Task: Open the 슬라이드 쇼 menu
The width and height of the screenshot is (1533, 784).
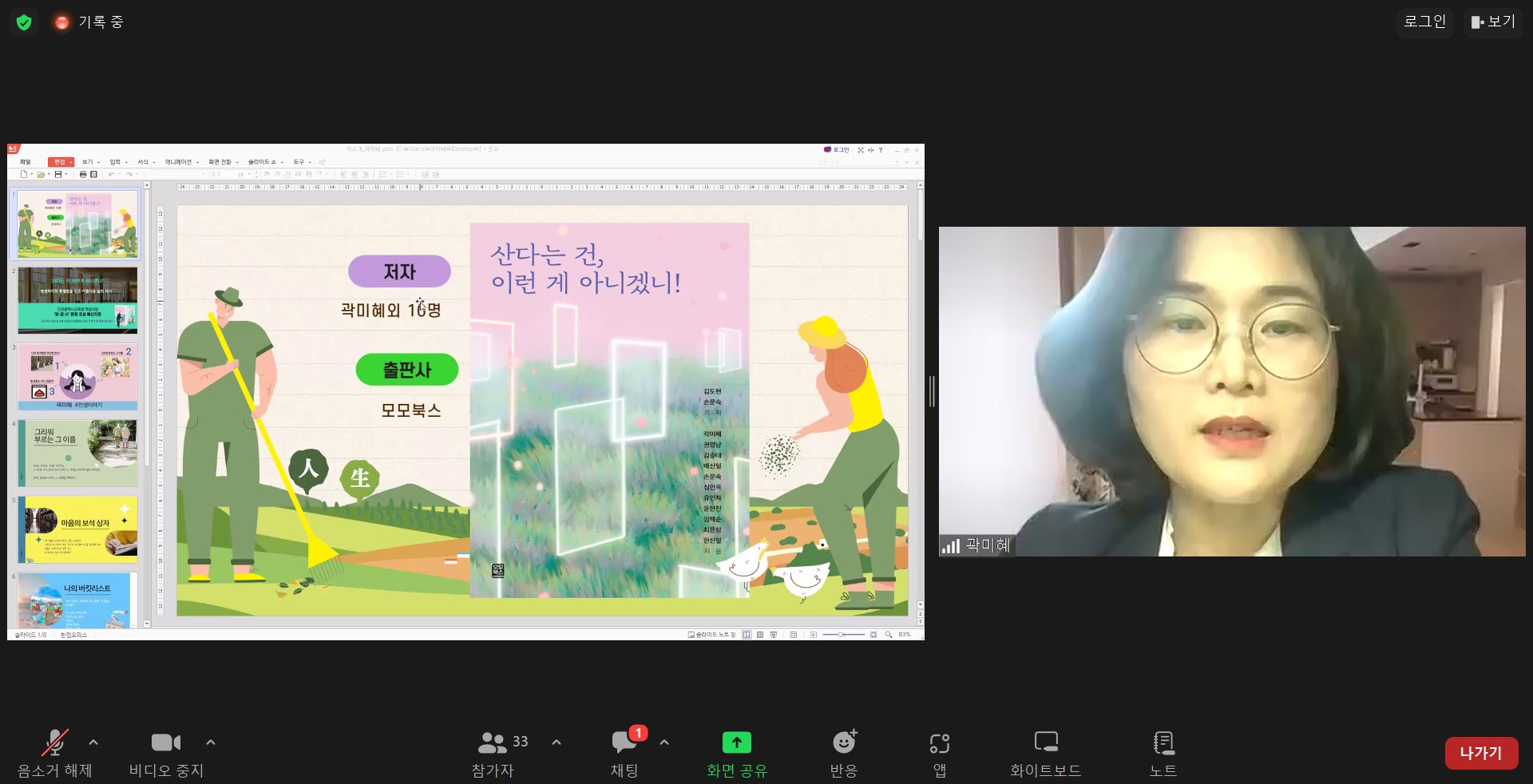Action: [264, 162]
